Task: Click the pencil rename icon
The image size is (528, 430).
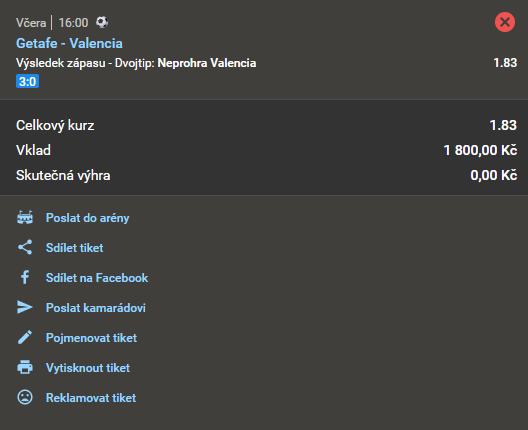Action: point(25,337)
